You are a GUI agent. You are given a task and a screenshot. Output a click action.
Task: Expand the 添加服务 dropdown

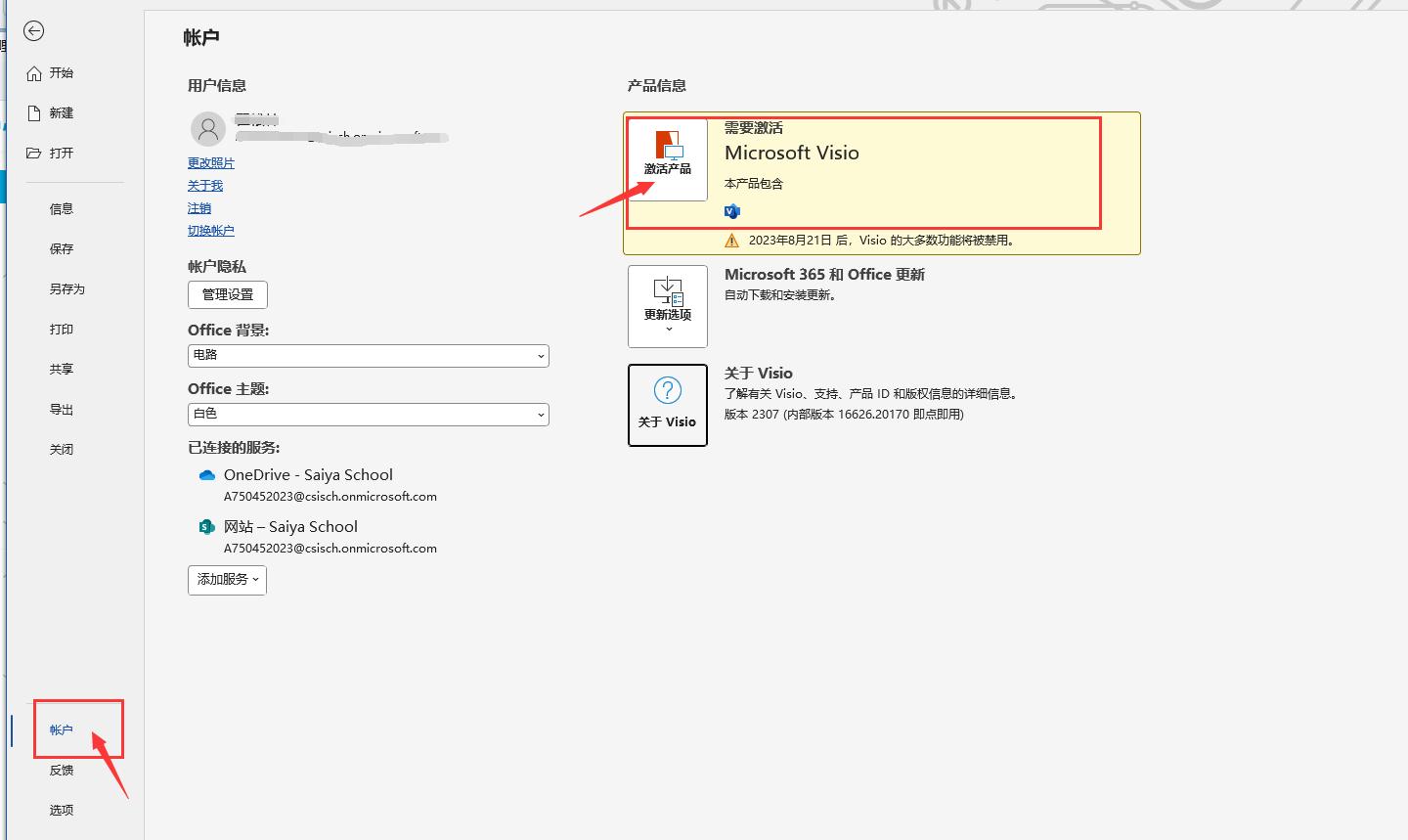[226, 579]
